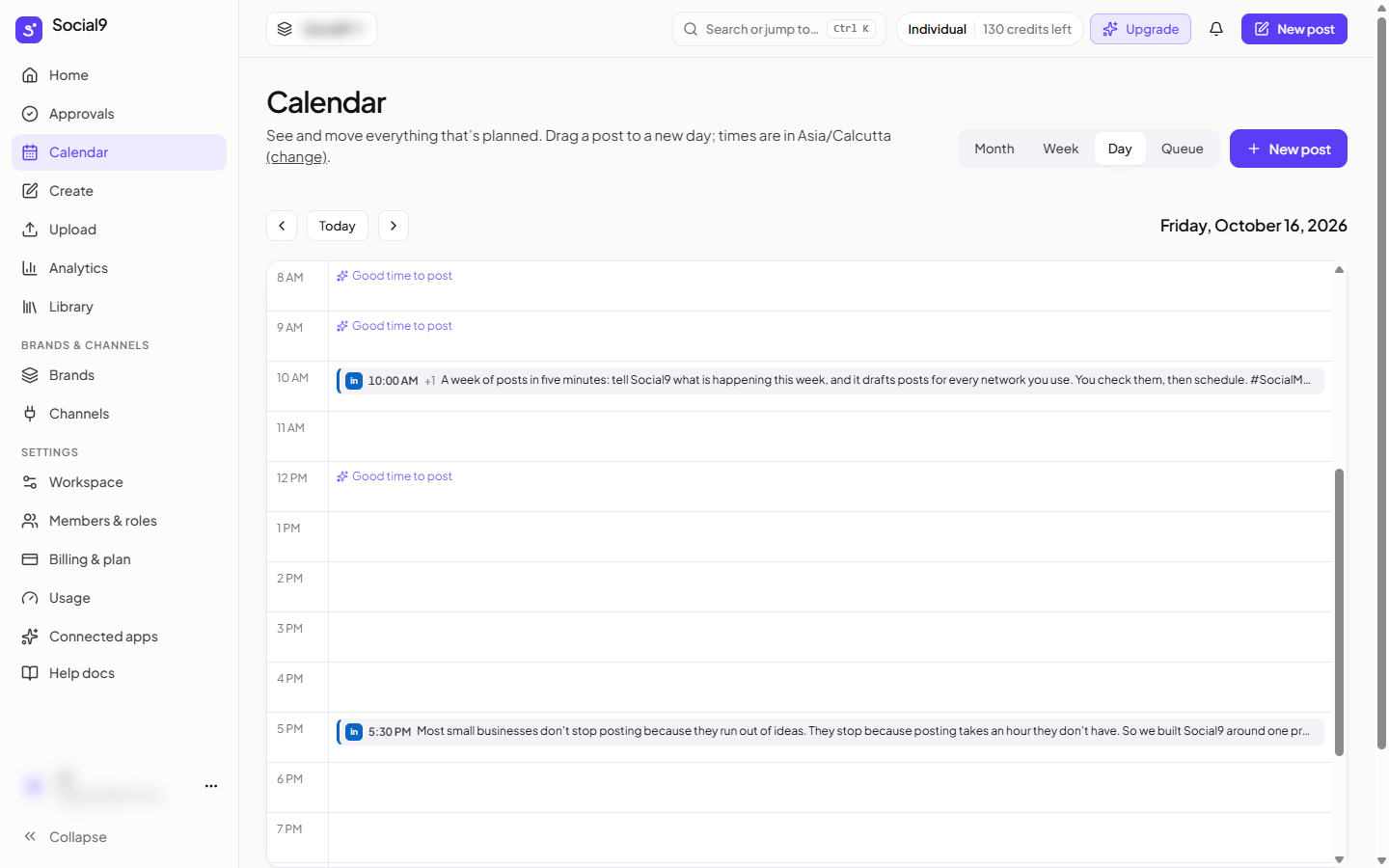Click Good time to post at 12 PM

click(395, 476)
